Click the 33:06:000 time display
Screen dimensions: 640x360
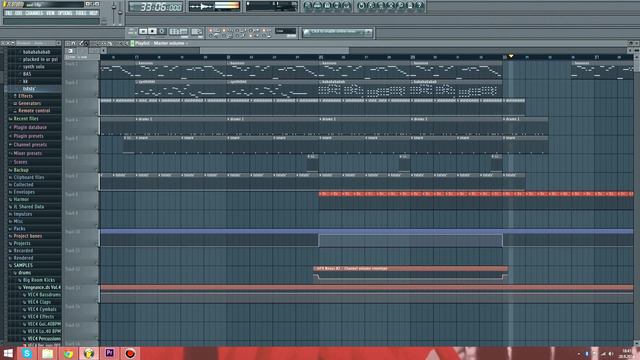[156, 7]
